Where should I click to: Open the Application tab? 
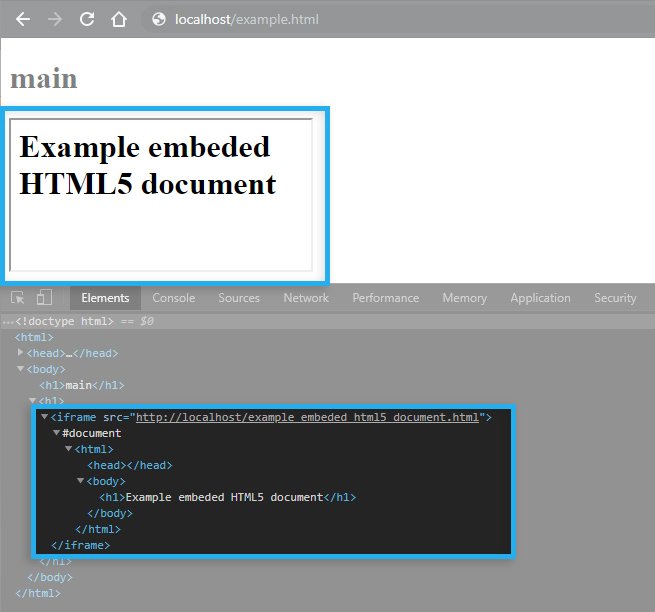click(540, 298)
